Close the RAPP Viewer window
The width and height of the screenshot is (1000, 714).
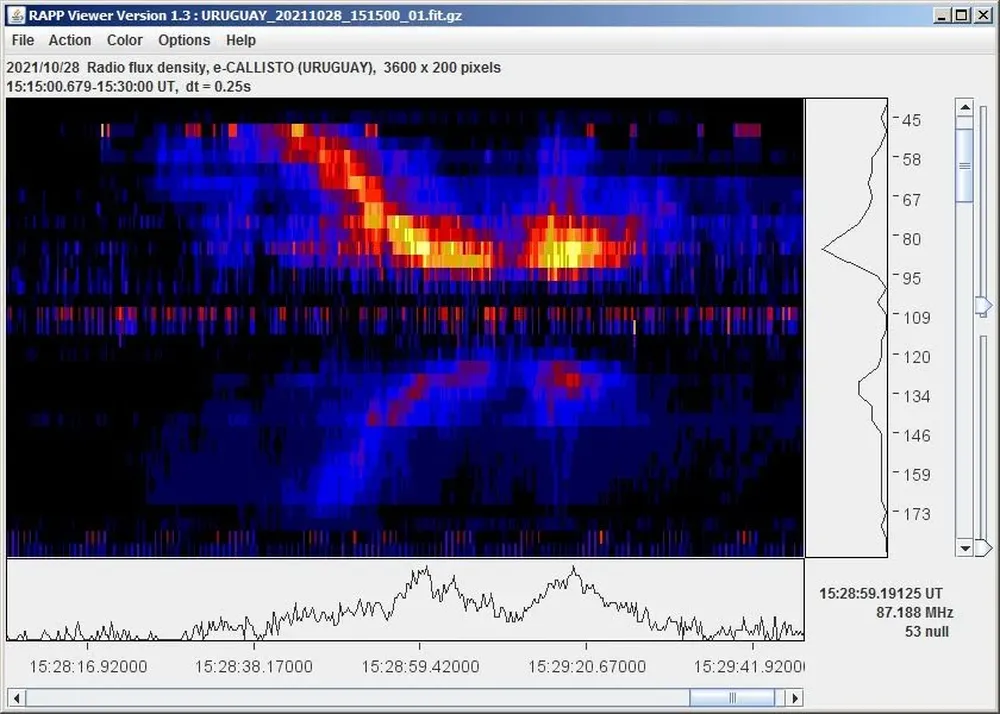pyautogui.click(x=983, y=15)
